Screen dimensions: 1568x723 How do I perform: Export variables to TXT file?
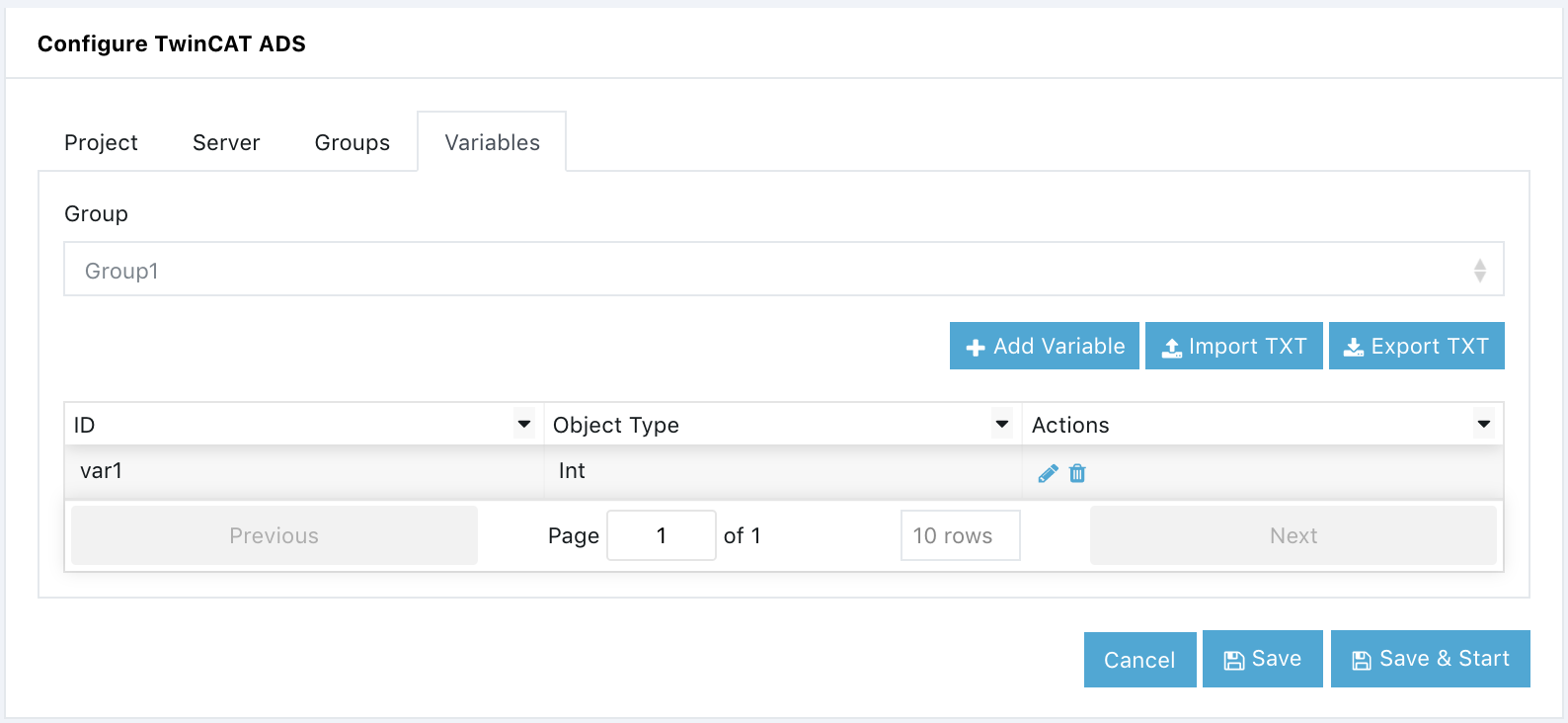pos(1417,346)
